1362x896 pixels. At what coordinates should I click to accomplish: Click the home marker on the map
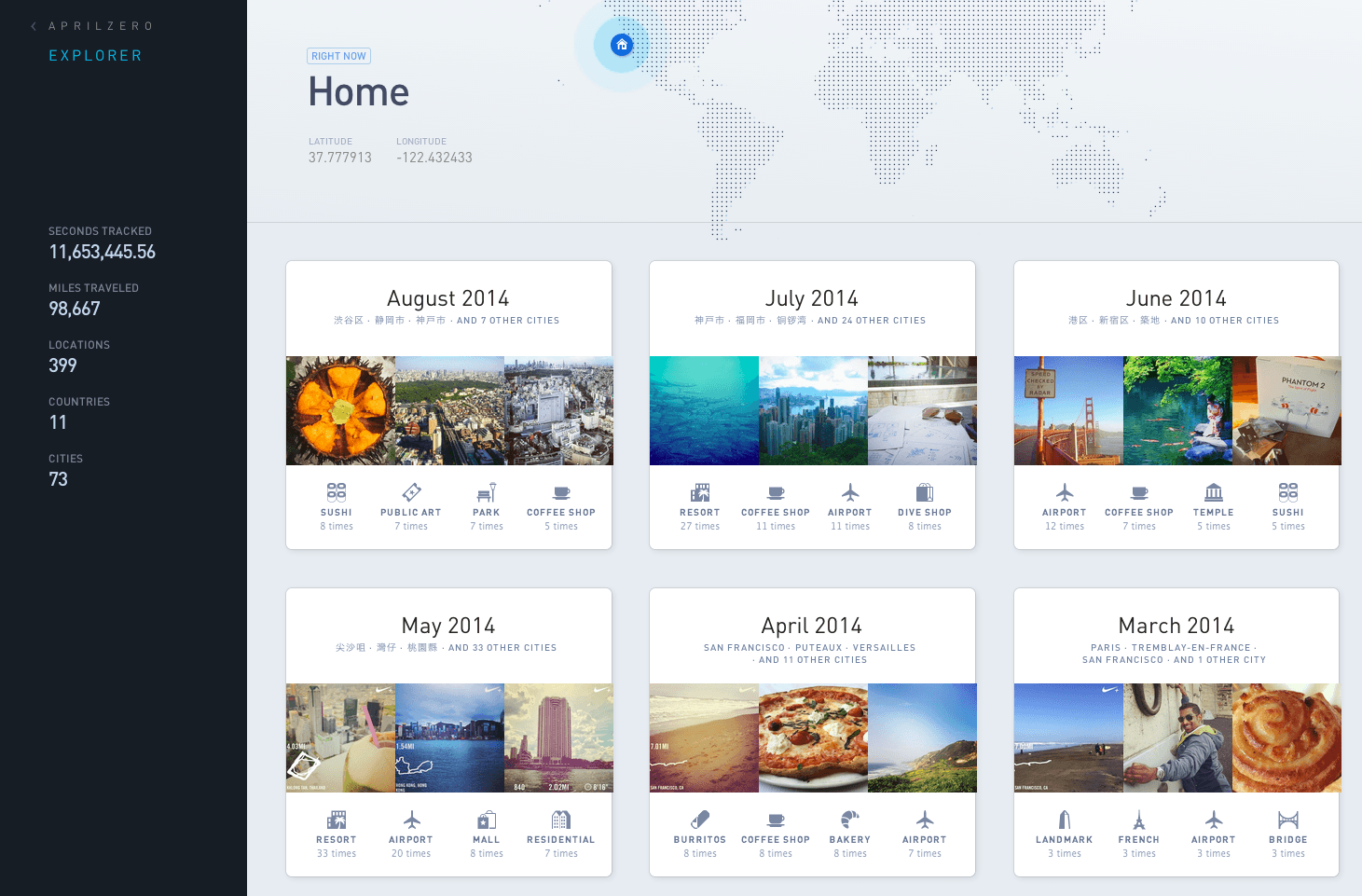click(x=622, y=45)
